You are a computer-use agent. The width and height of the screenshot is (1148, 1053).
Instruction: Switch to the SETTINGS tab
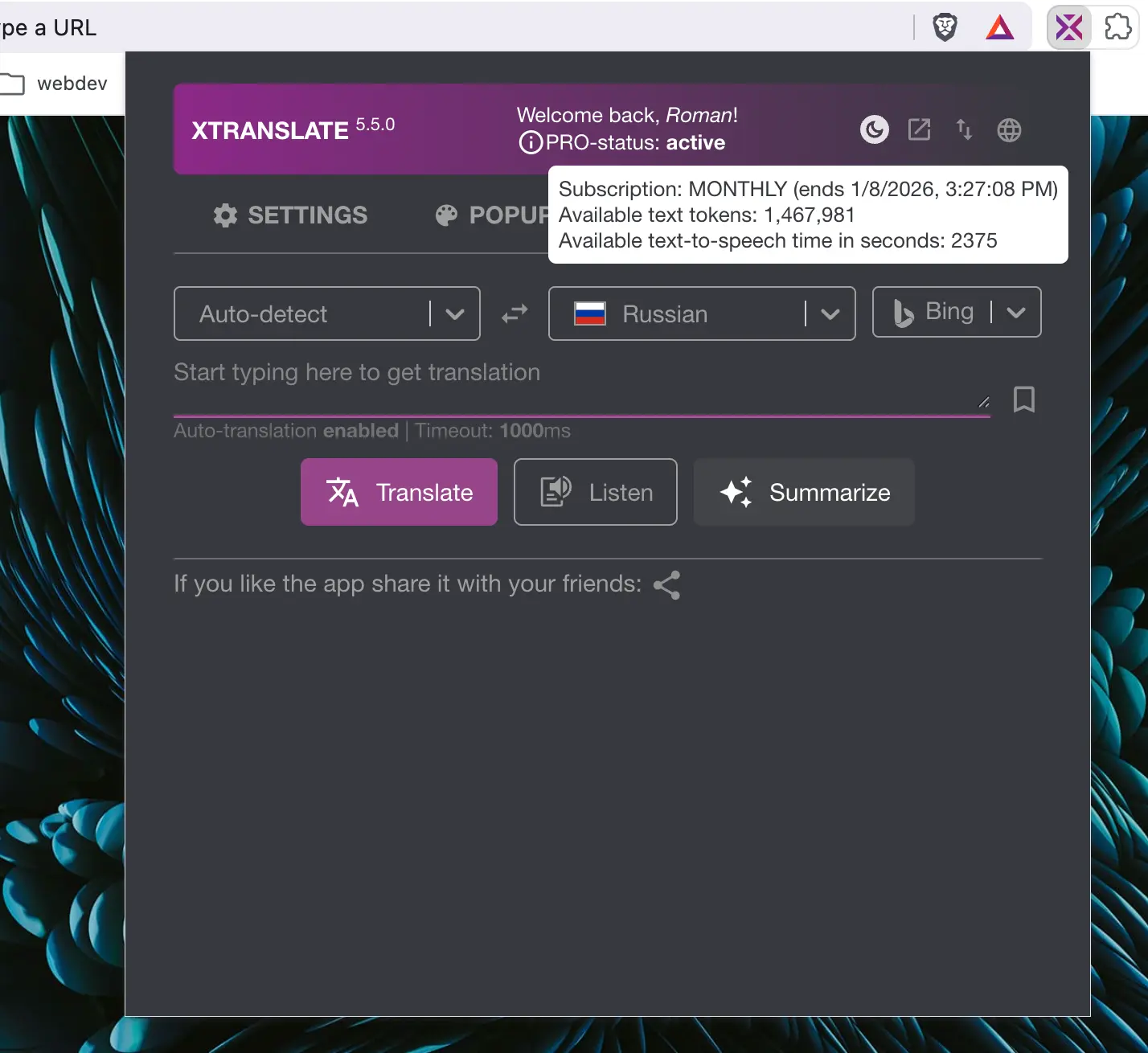tap(290, 215)
